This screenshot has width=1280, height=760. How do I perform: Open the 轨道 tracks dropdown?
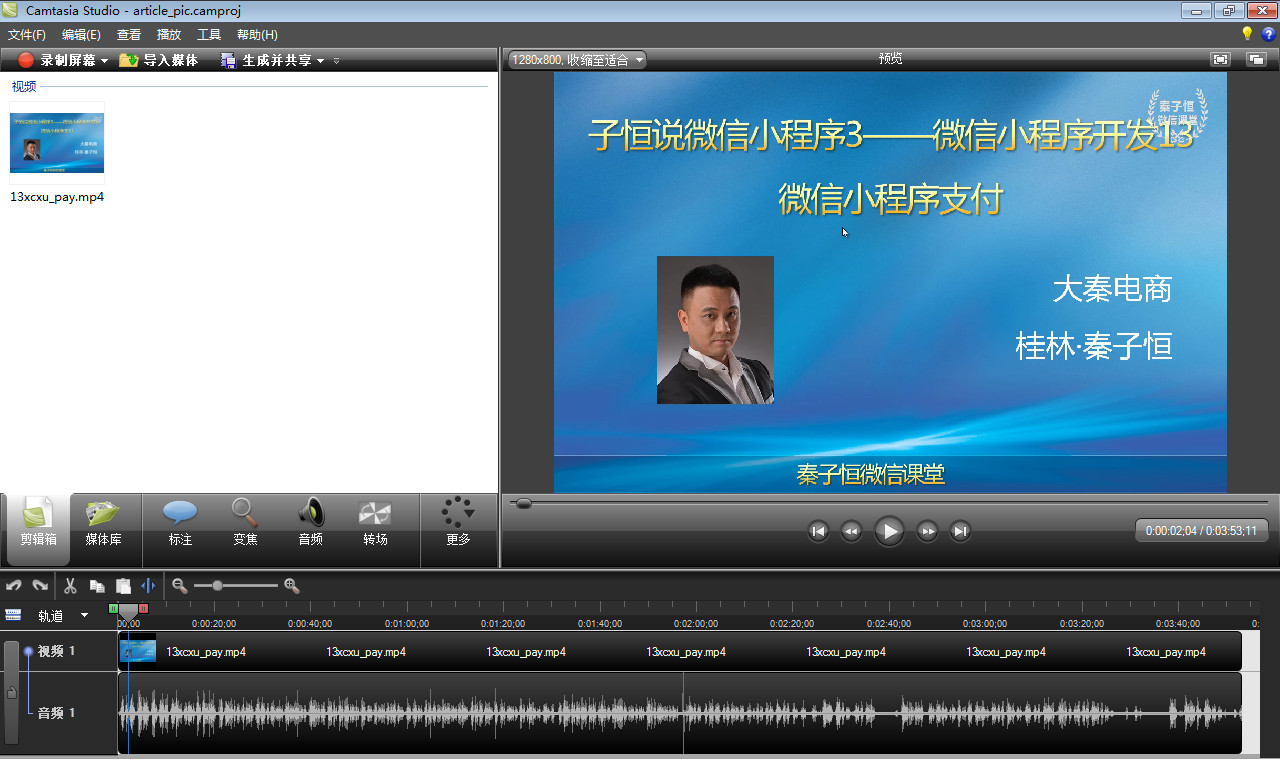[62, 615]
